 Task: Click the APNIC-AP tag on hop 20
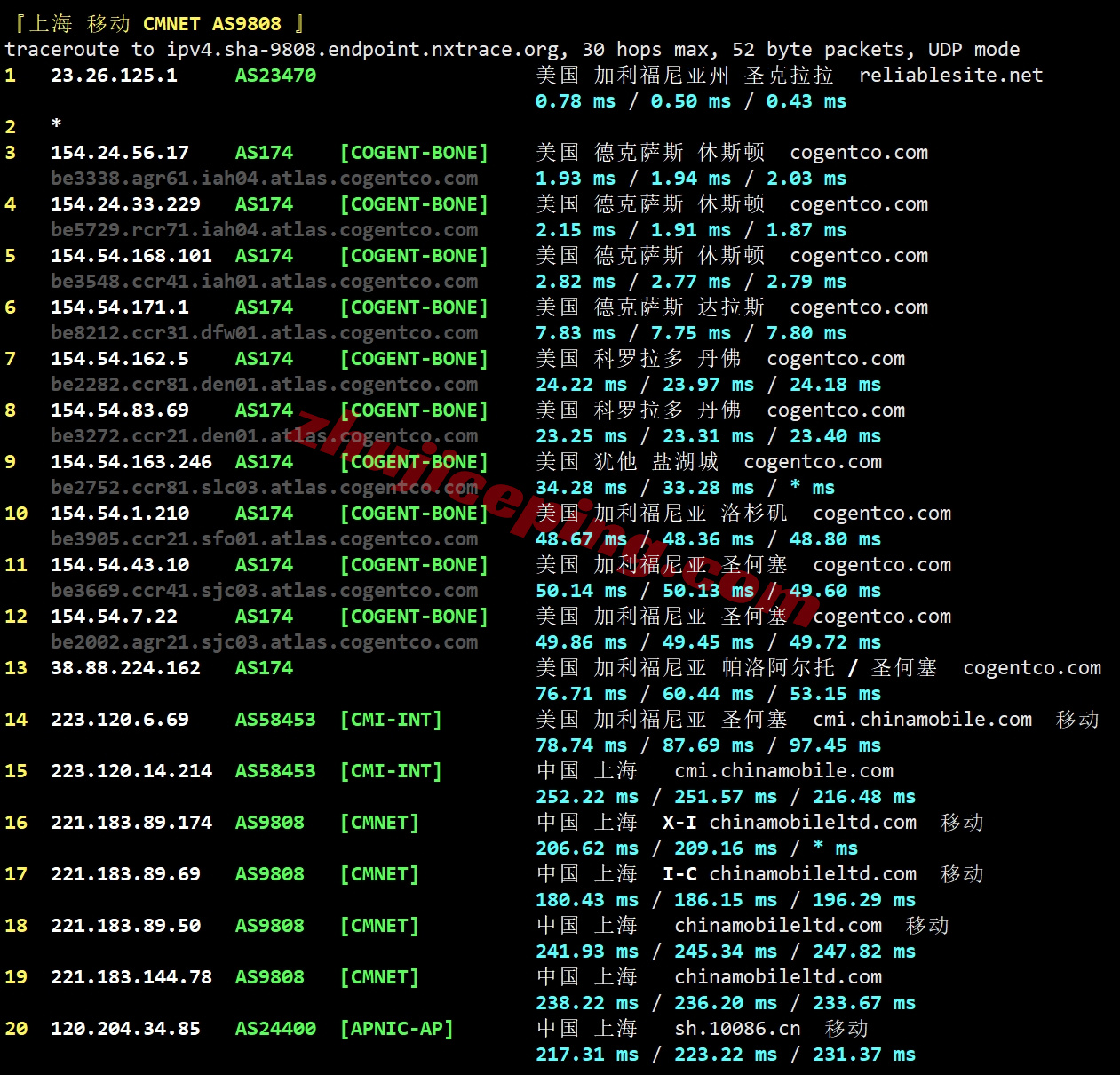[396, 1029]
